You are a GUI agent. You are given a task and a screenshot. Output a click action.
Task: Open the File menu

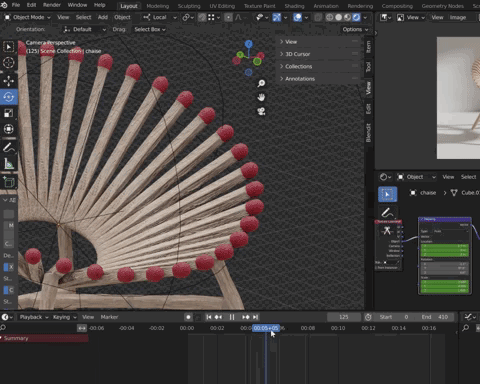pos(16,5)
